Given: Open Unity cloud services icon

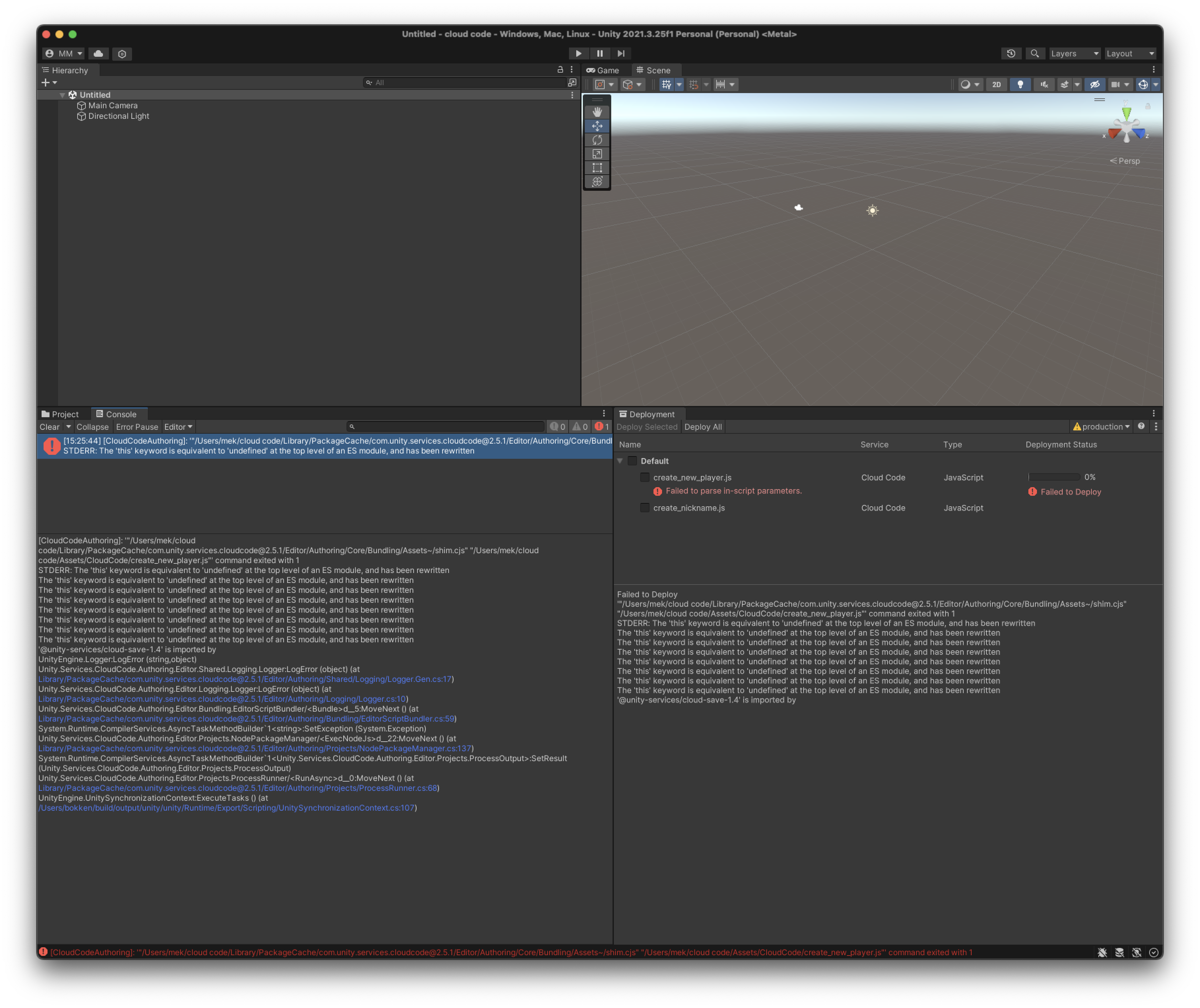Looking at the screenshot, I should pos(98,53).
